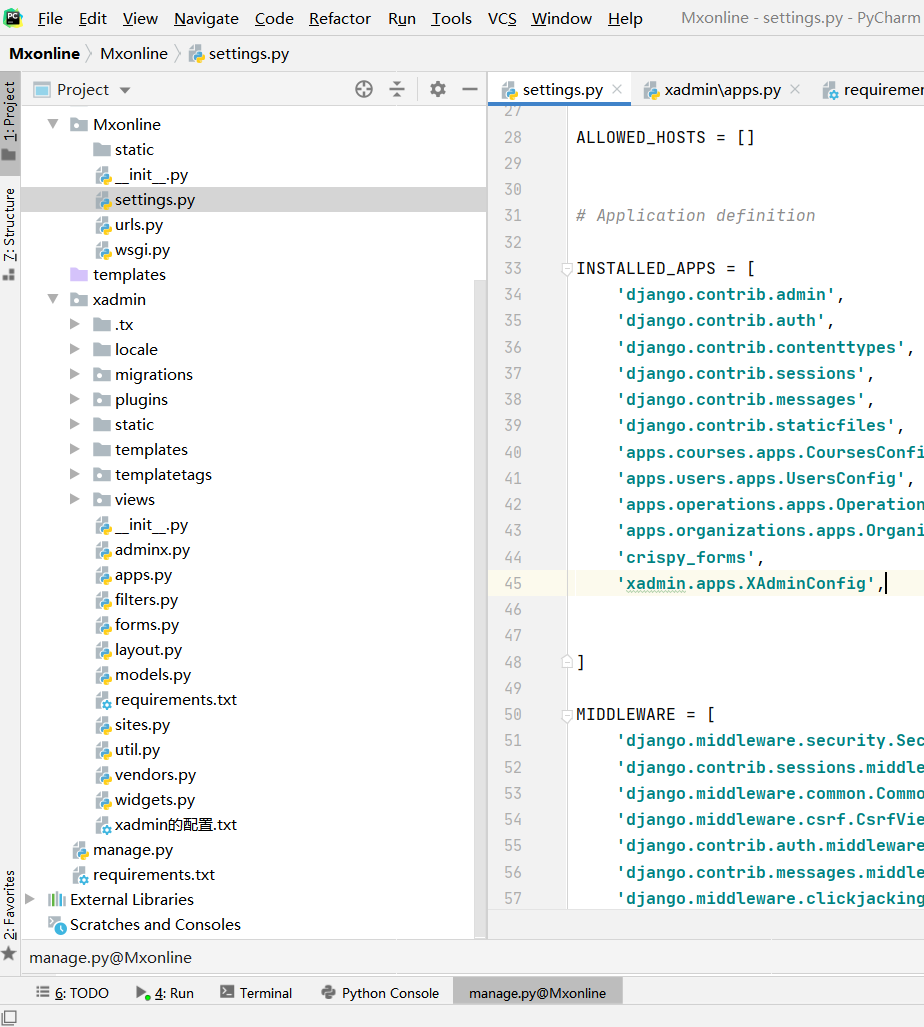Click the closing fold marker on line 48
This screenshot has width=924, height=1027.
click(x=567, y=662)
